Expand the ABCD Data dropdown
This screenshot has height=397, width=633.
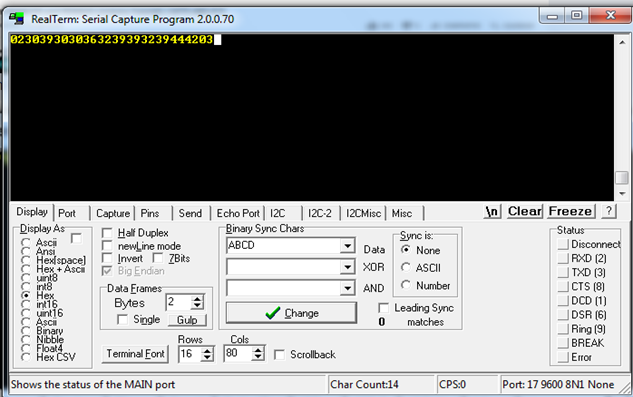[347, 246]
